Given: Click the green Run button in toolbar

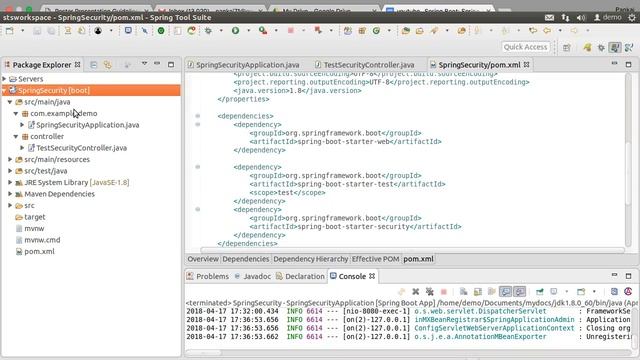Looking at the screenshot, I should click(236, 31).
